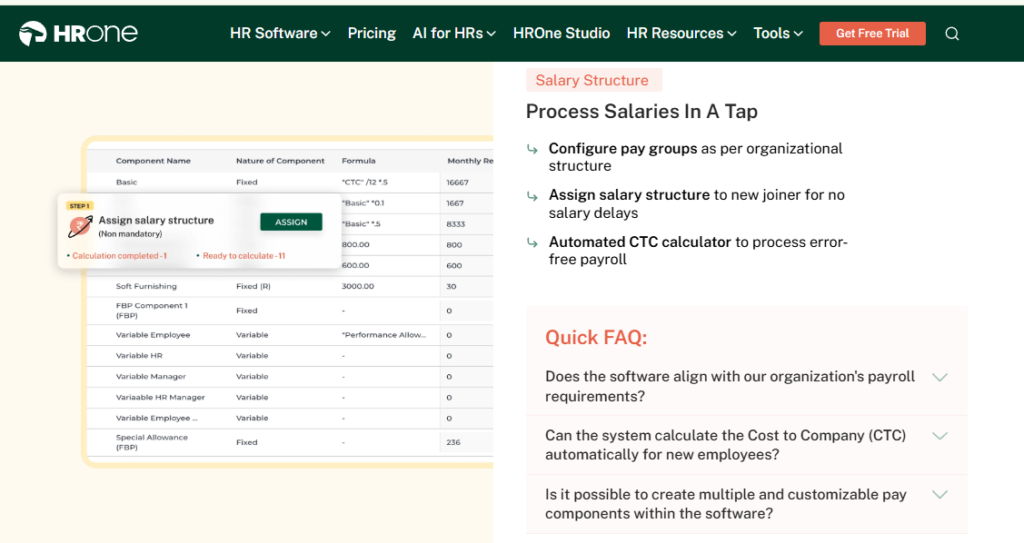This screenshot has width=1024, height=543.
Task: Click the Automated CTC calculator bullet text
Action: click(697, 250)
